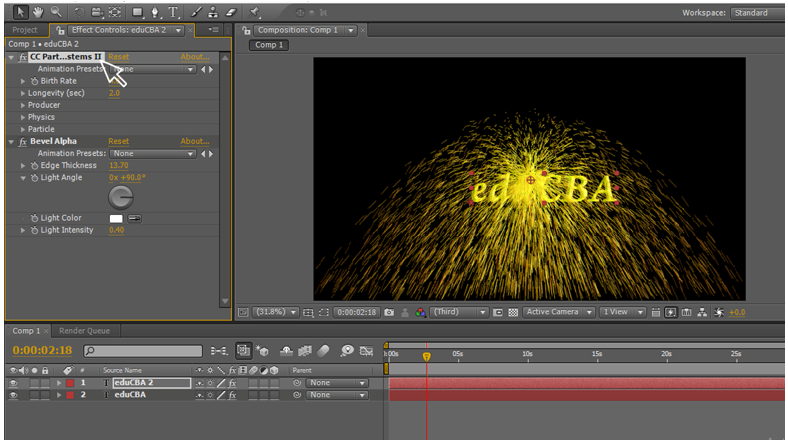
Task: Click Edge Thickness value 13.70
Action: [119, 165]
